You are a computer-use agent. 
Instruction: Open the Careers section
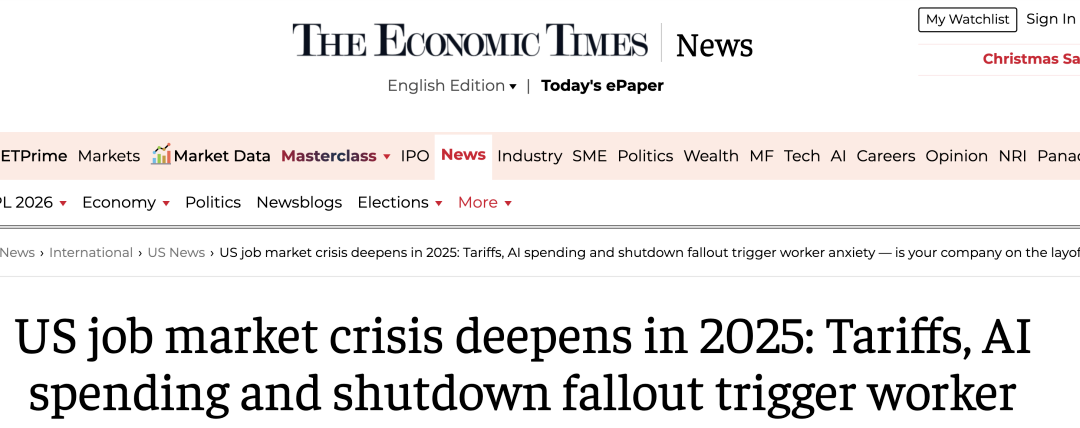click(886, 156)
